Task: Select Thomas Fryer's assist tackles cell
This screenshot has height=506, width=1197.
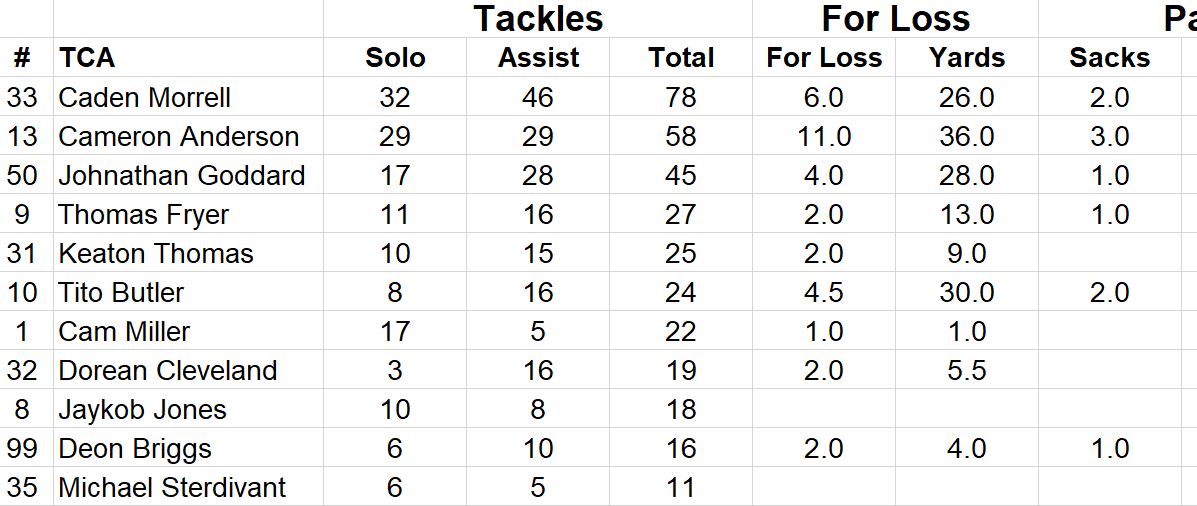Action: (x=538, y=214)
